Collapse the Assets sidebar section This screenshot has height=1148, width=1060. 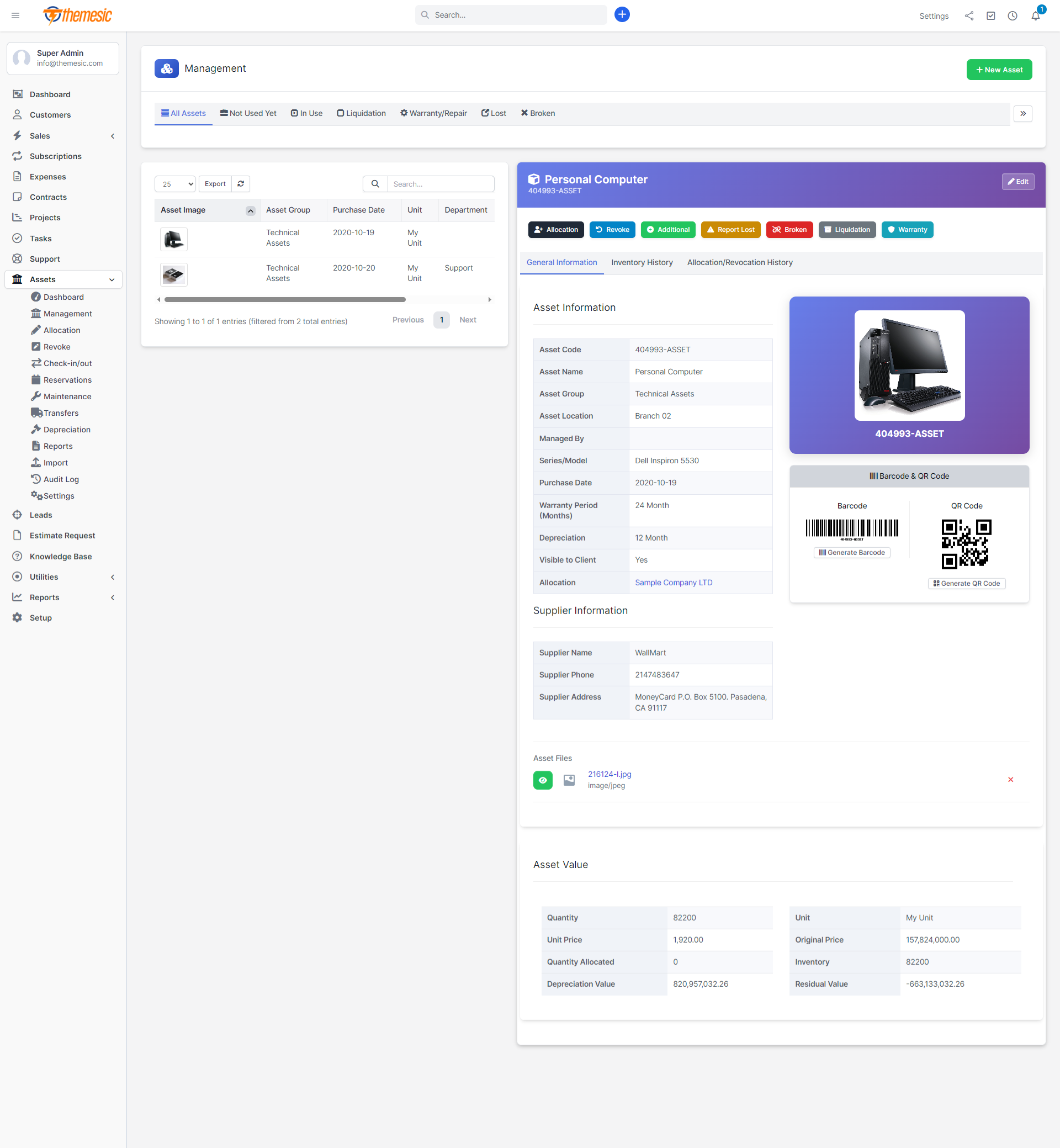coord(112,279)
